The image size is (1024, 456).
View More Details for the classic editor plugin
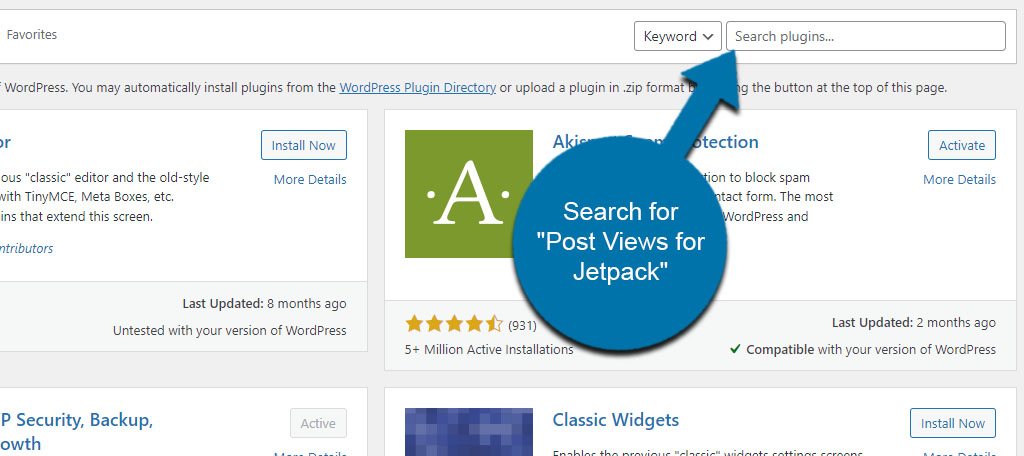click(310, 180)
